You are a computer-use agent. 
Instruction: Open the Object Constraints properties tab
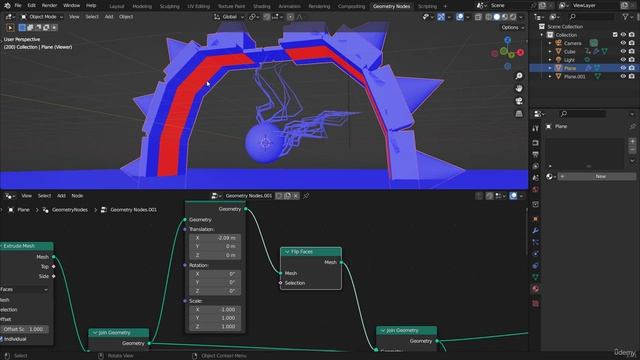pyautogui.click(x=535, y=265)
